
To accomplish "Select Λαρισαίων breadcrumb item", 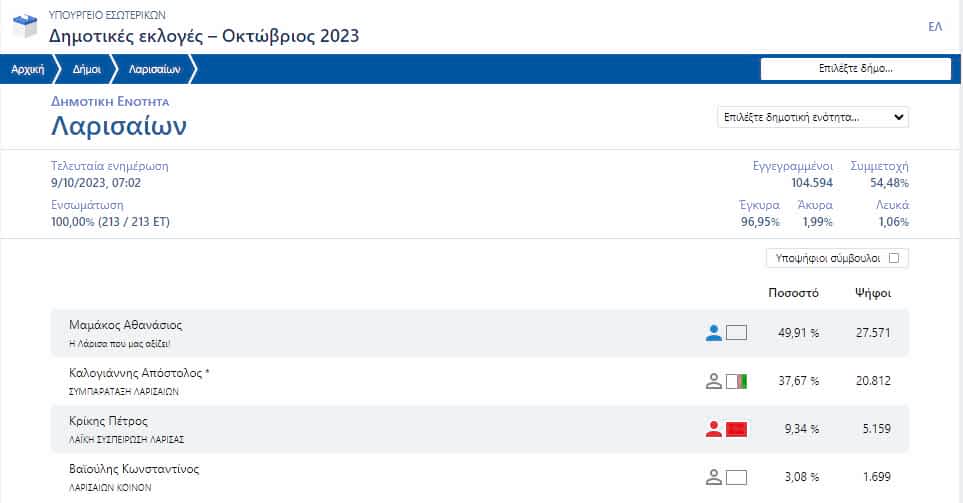I will 153,69.
